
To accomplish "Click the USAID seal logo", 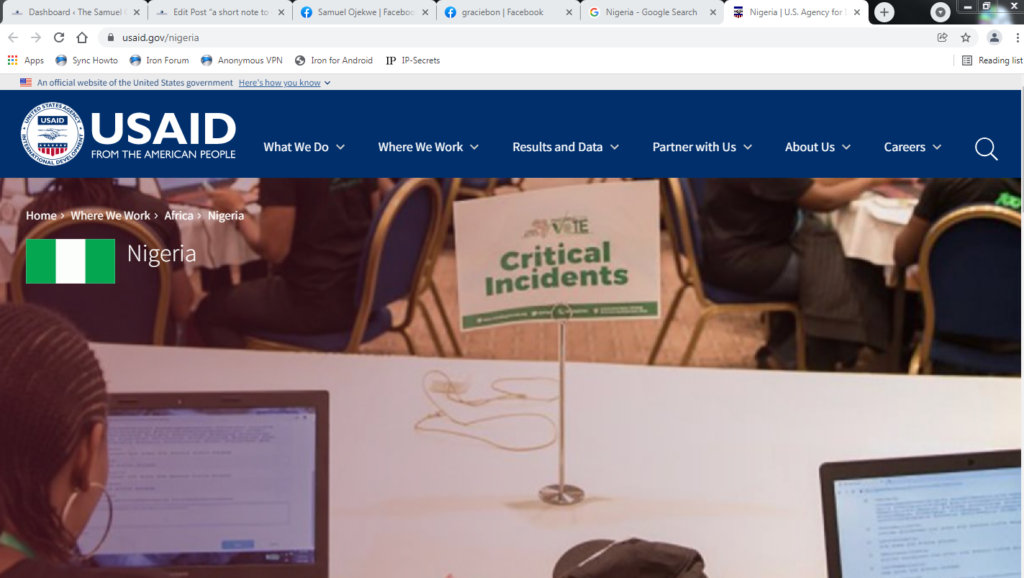I will 52,133.
